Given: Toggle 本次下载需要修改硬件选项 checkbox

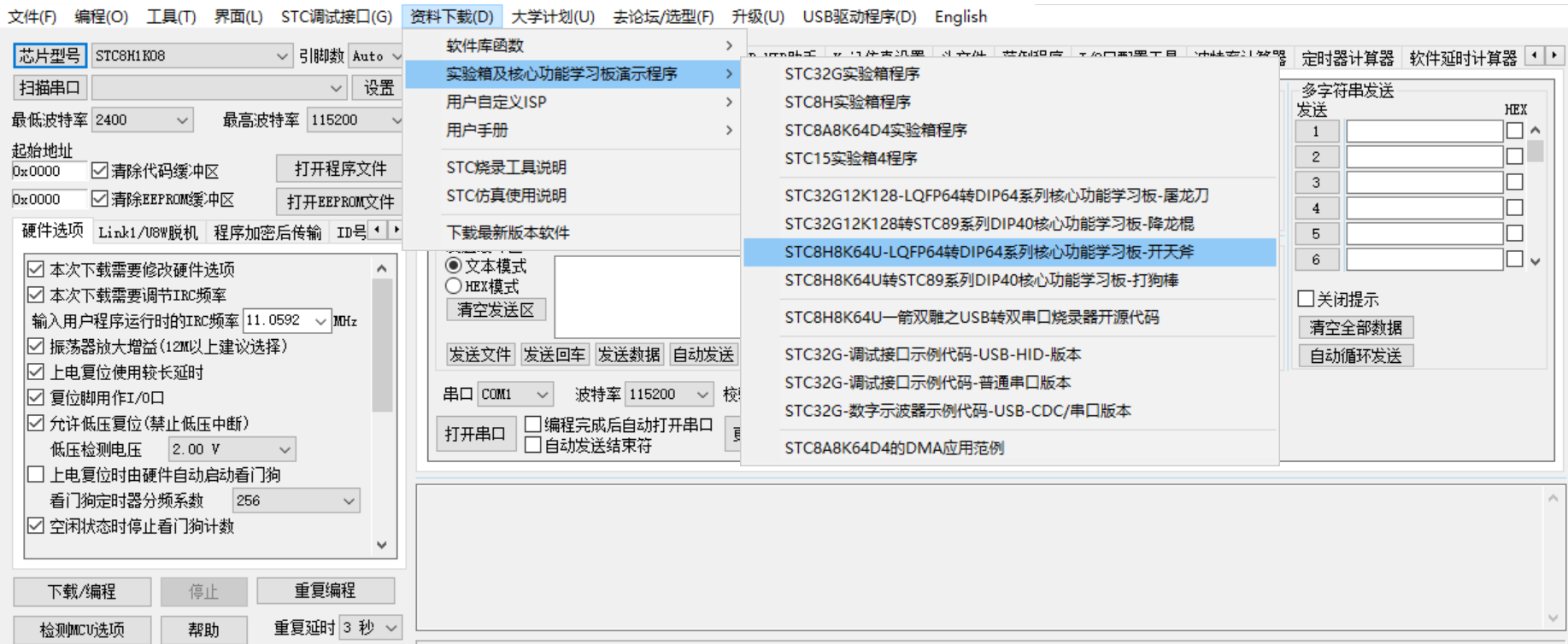Looking at the screenshot, I should pos(36,269).
